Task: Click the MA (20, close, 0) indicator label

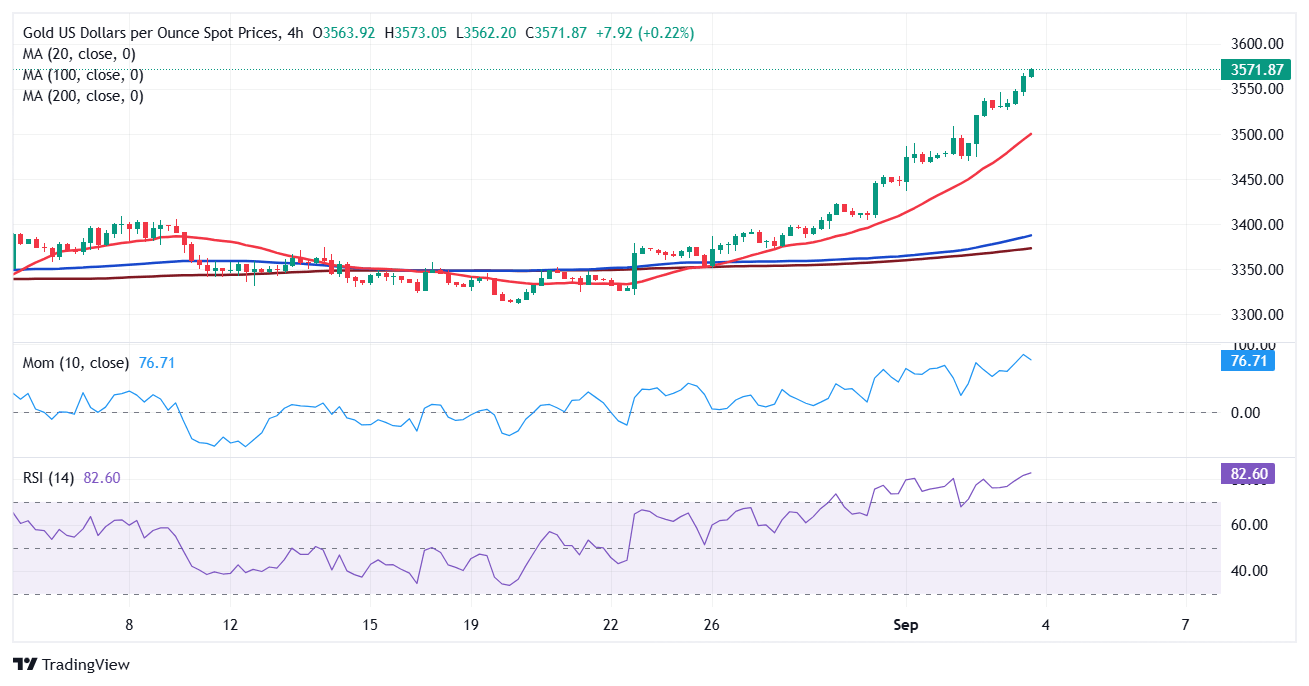Action: click(x=79, y=54)
